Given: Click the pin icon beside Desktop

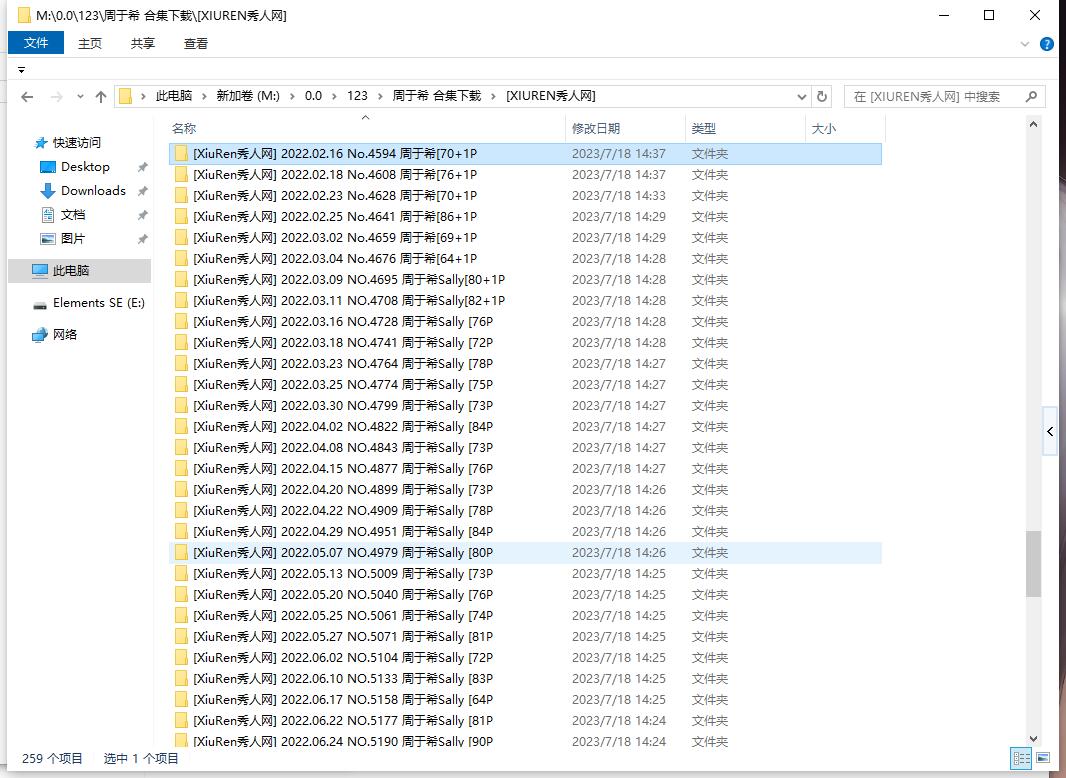Looking at the screenshot, I should tap(142, 167).
